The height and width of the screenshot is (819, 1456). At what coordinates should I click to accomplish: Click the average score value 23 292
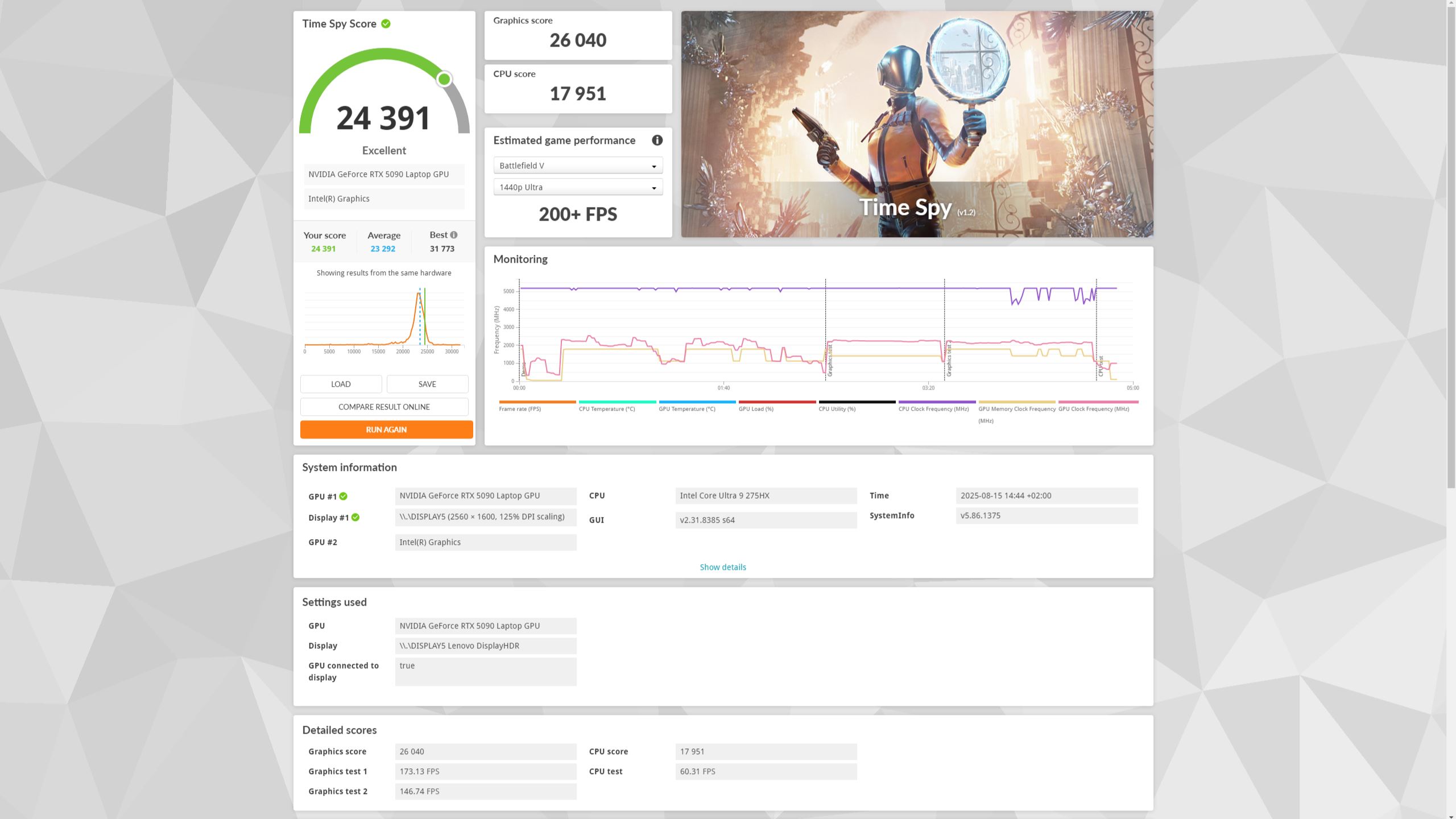383,249
